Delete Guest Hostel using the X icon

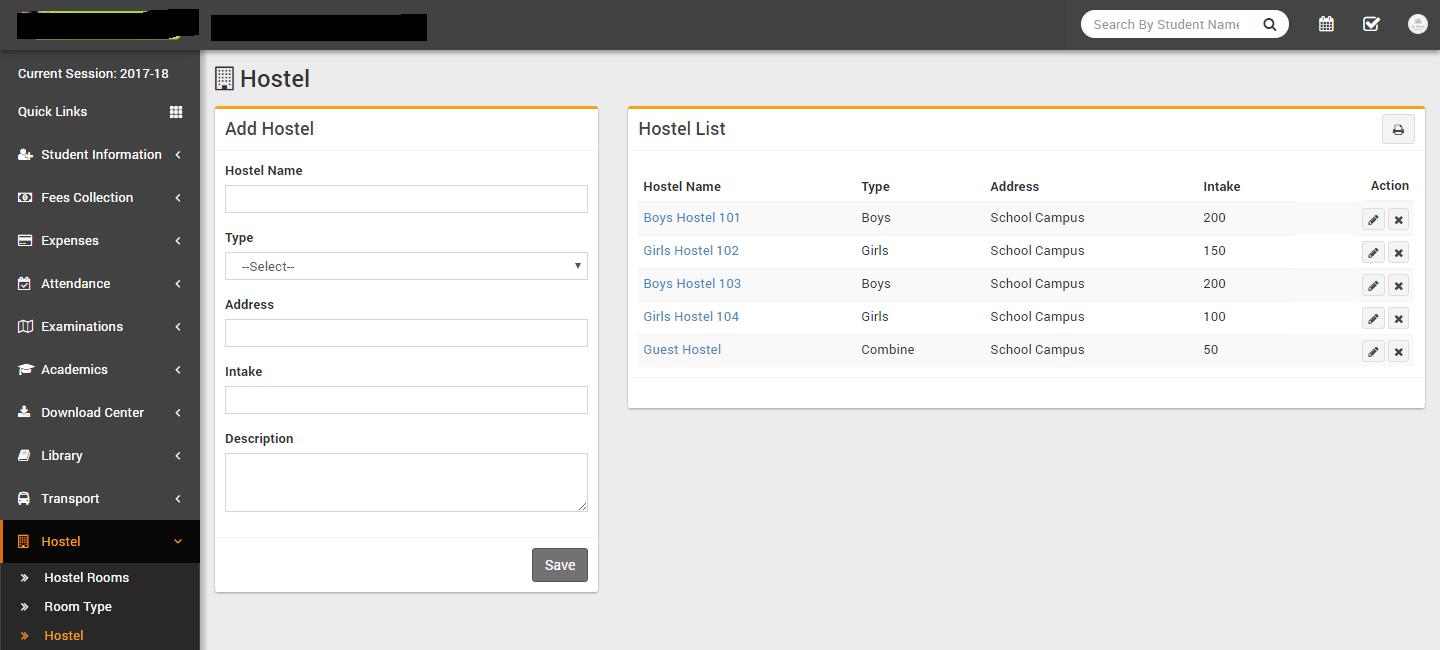point(1398,352)
